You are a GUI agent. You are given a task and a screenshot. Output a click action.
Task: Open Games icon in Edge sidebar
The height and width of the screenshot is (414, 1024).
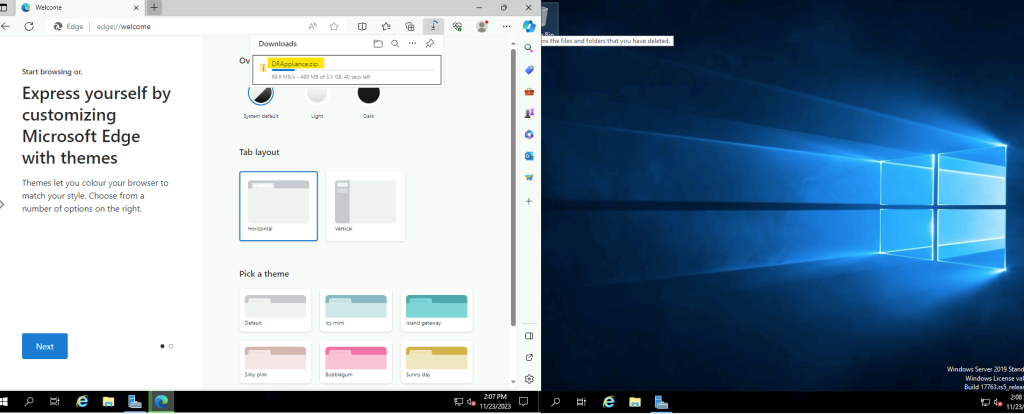click(529, 113)
